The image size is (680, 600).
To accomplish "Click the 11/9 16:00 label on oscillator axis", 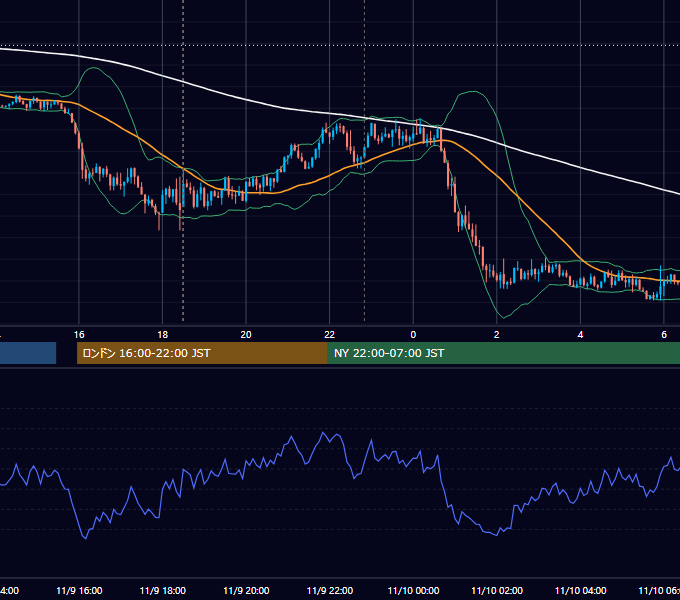I will pos(79,590).
